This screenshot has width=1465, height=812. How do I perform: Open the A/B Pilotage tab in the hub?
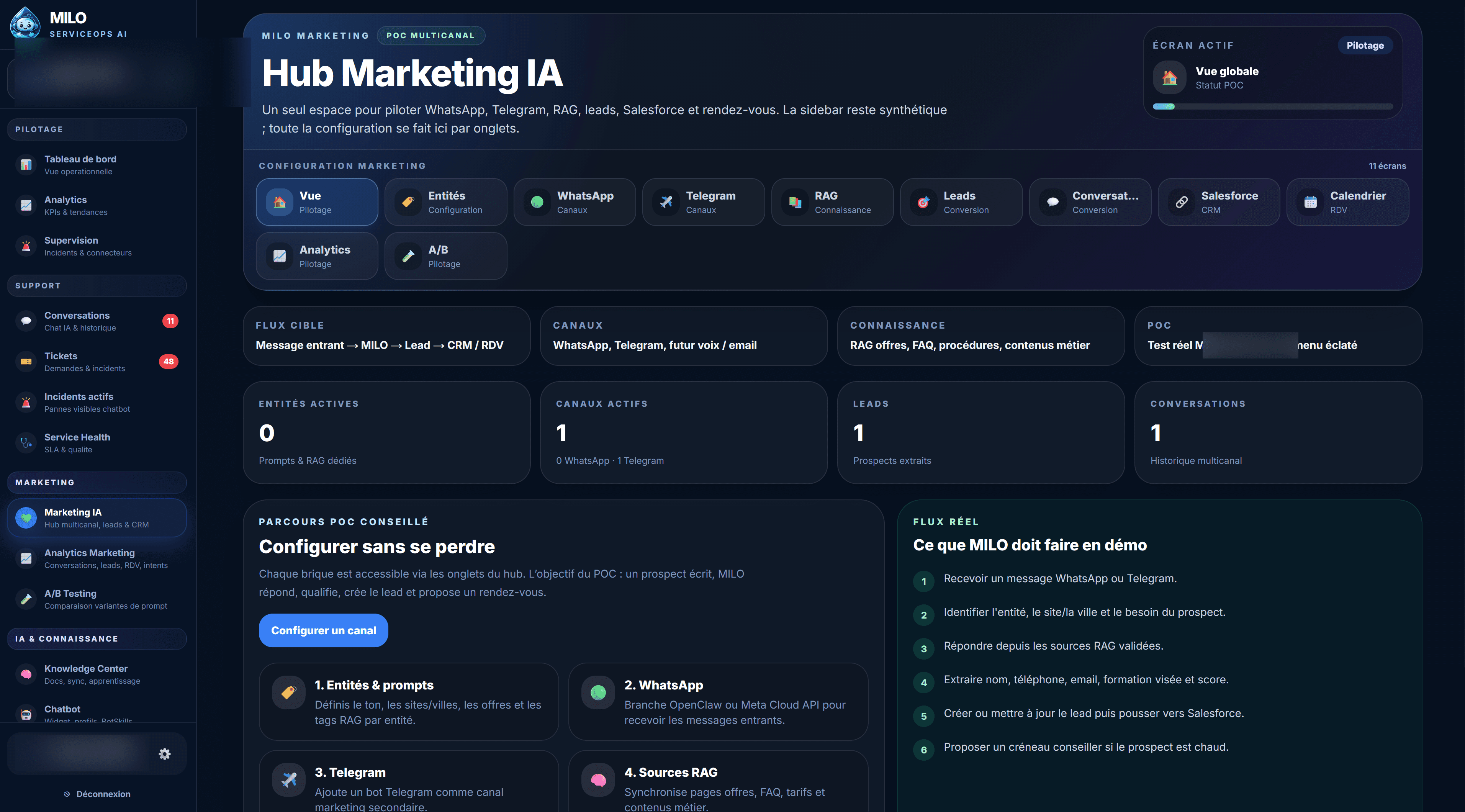click(x=446, y=256)
